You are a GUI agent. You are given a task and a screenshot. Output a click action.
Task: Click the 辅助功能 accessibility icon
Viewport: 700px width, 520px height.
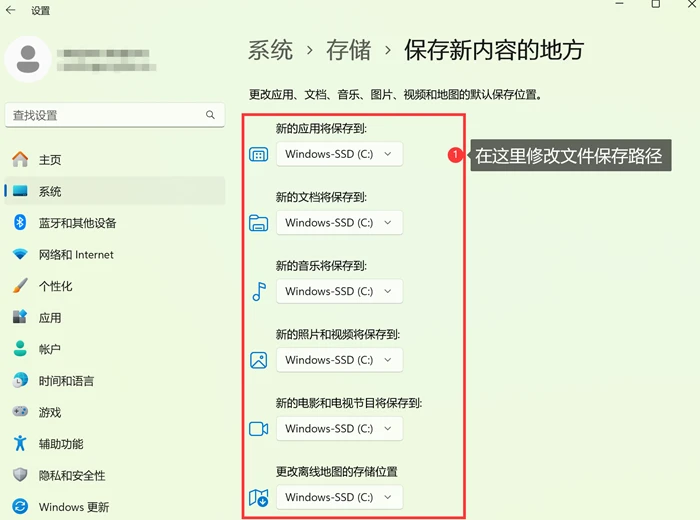click(x=20, y=443)
